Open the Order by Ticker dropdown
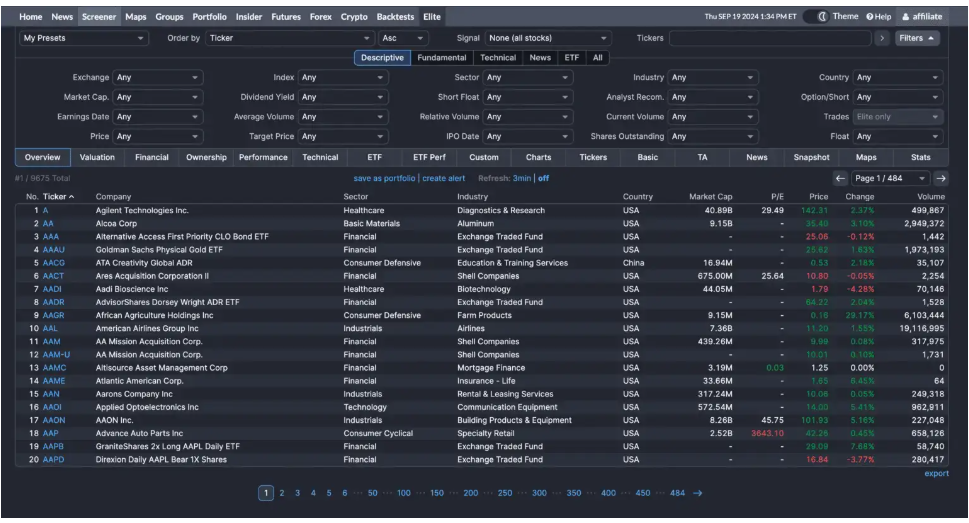 pos(289,38)
